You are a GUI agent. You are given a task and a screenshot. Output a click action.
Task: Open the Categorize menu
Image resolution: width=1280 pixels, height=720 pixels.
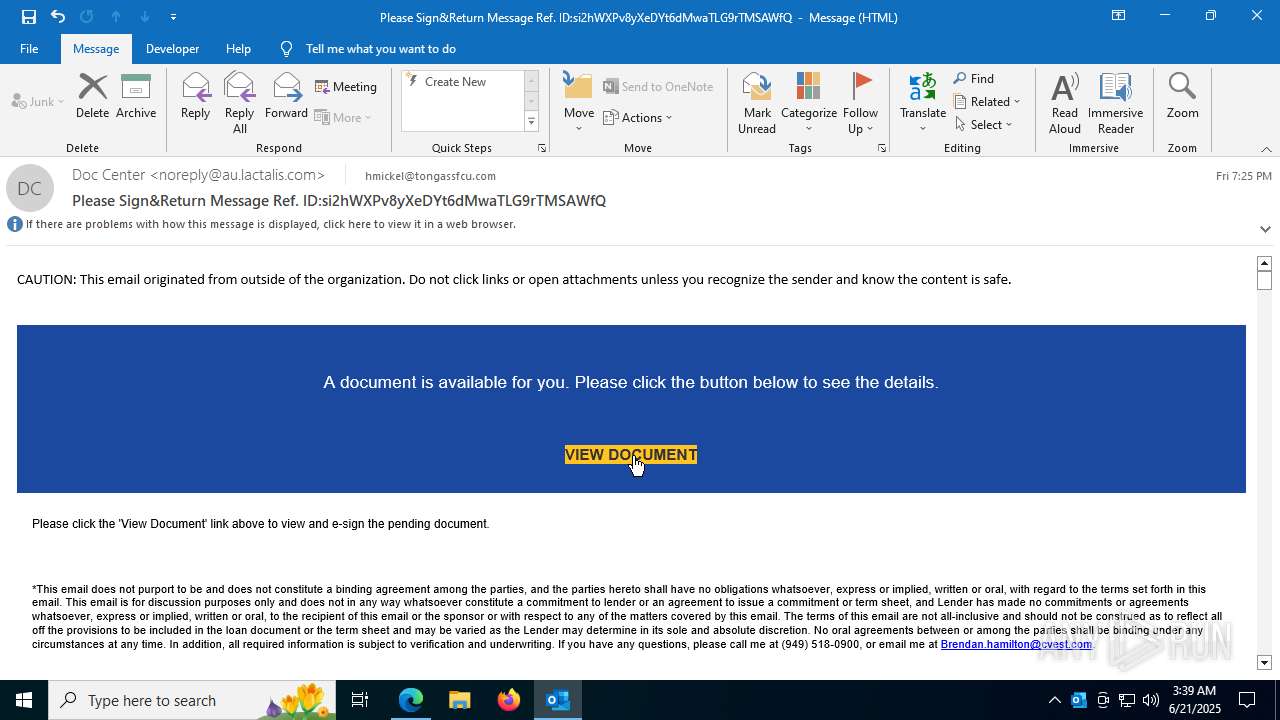pyautogui.click(x=808, y=103)
